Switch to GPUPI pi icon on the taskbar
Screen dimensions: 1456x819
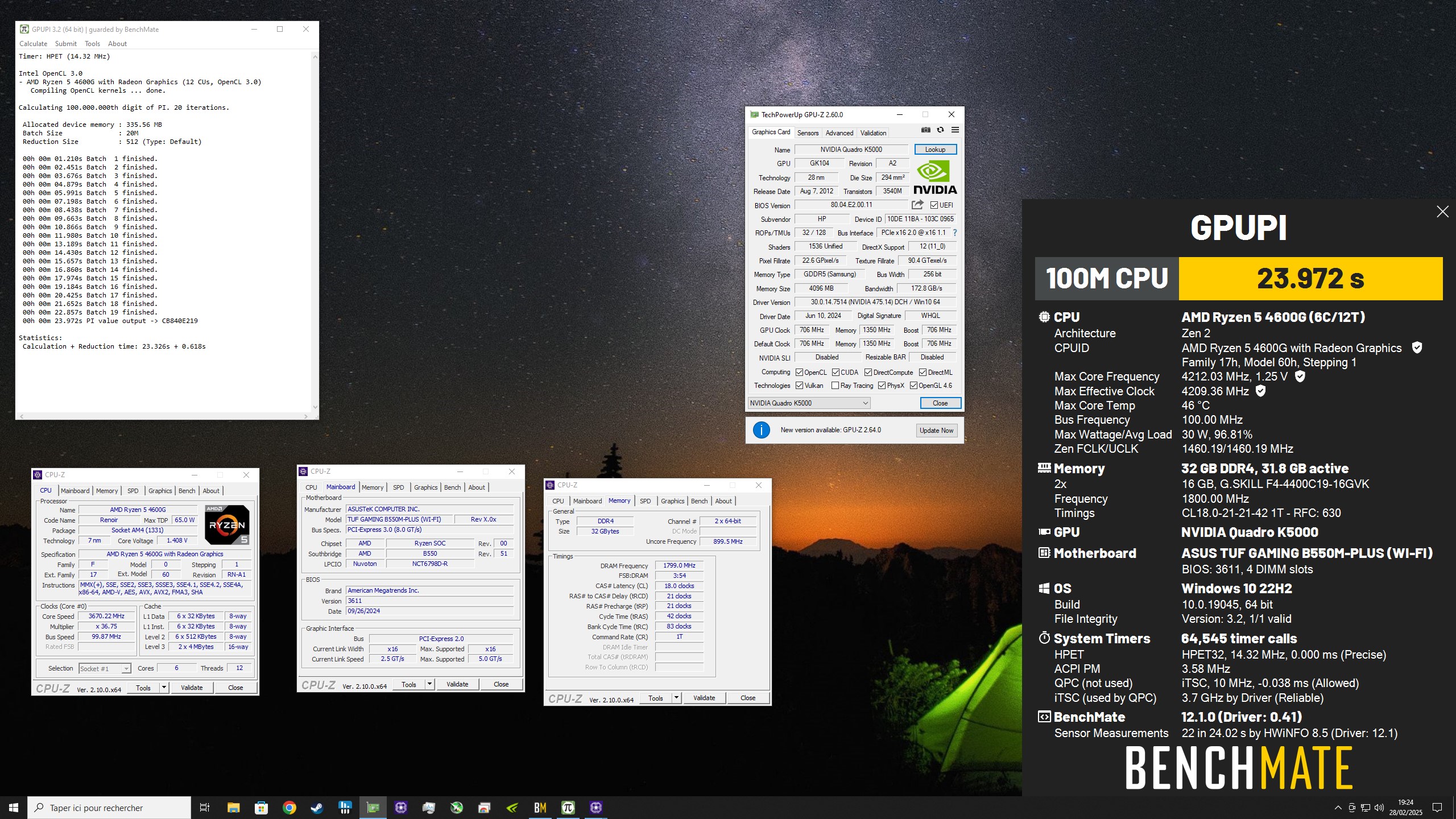(568, 808)
